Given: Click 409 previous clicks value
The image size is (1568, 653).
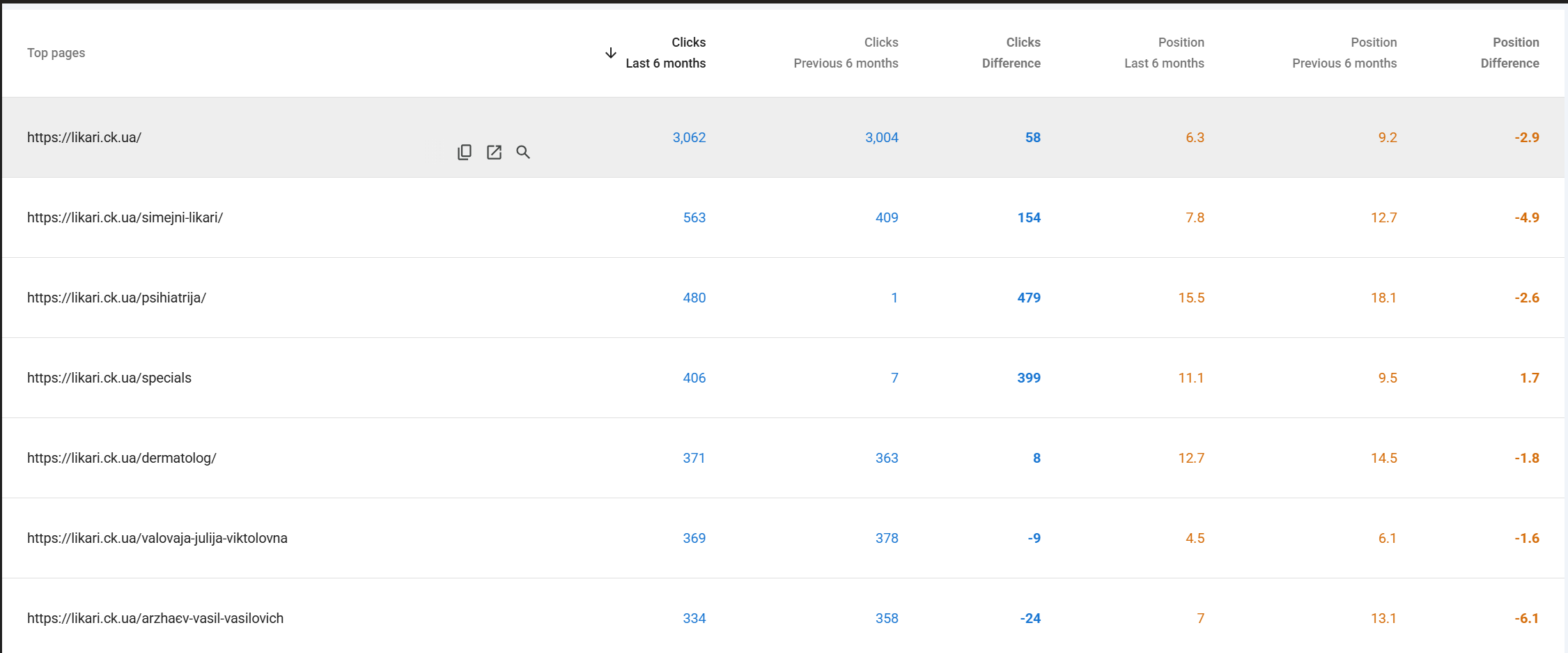Looking at the screenshot, I should tap(887, 217).
